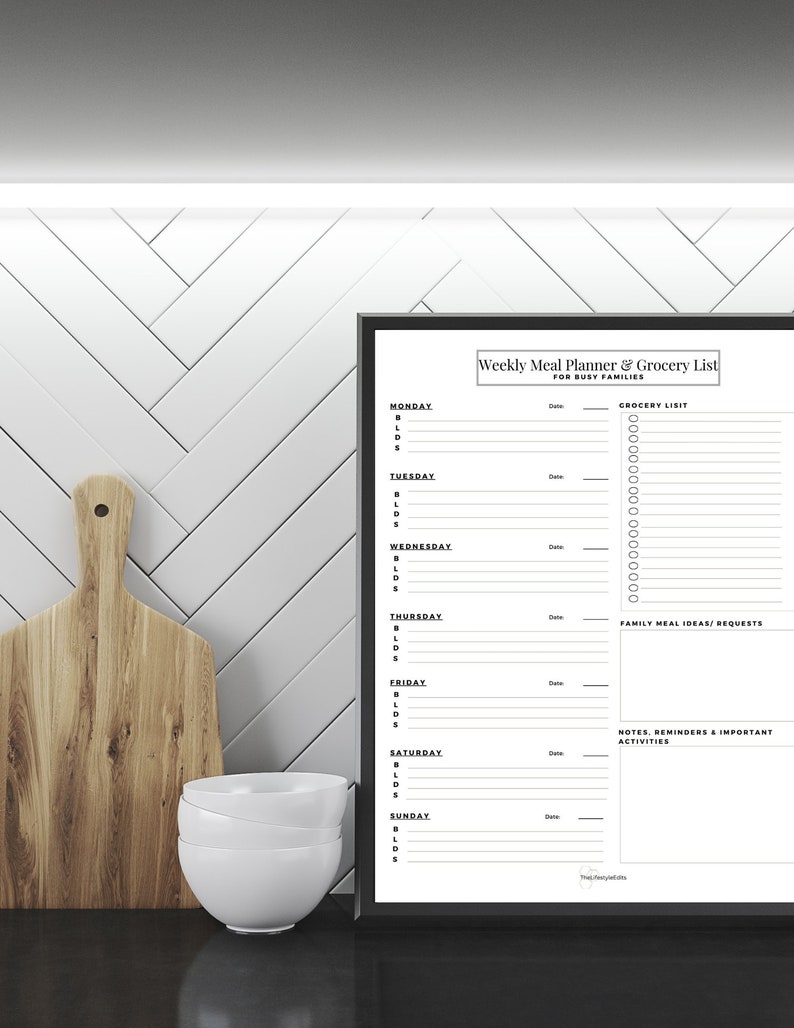The height and width of the screenshot is (1028, 794).
Task: Click Sunday's L lunch line
Action: [505, 839]
